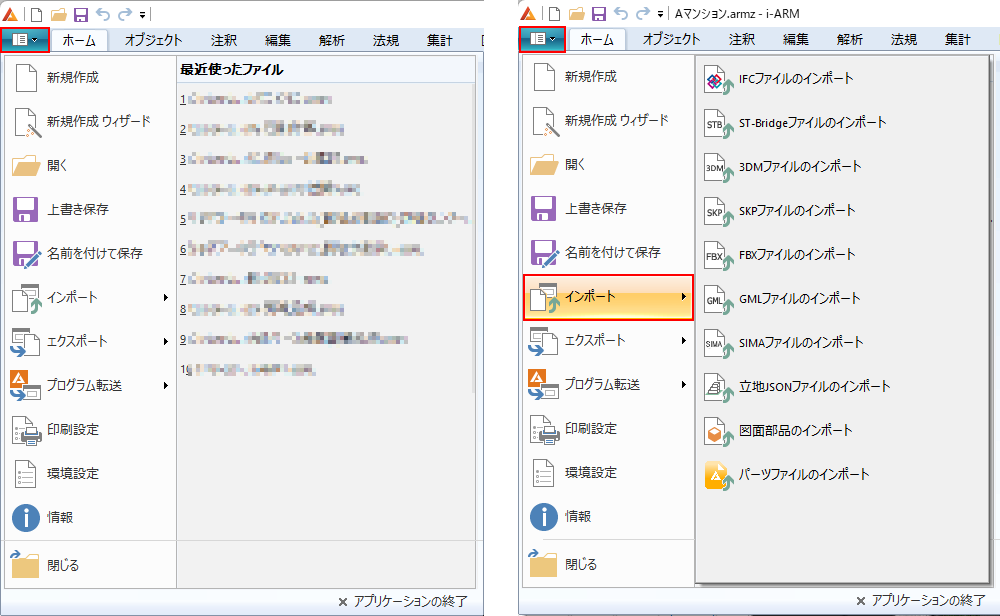This screenshot has width=1000, height=616.
Task: Click the SIMA file import icon
Action: [x=715, y=343]
